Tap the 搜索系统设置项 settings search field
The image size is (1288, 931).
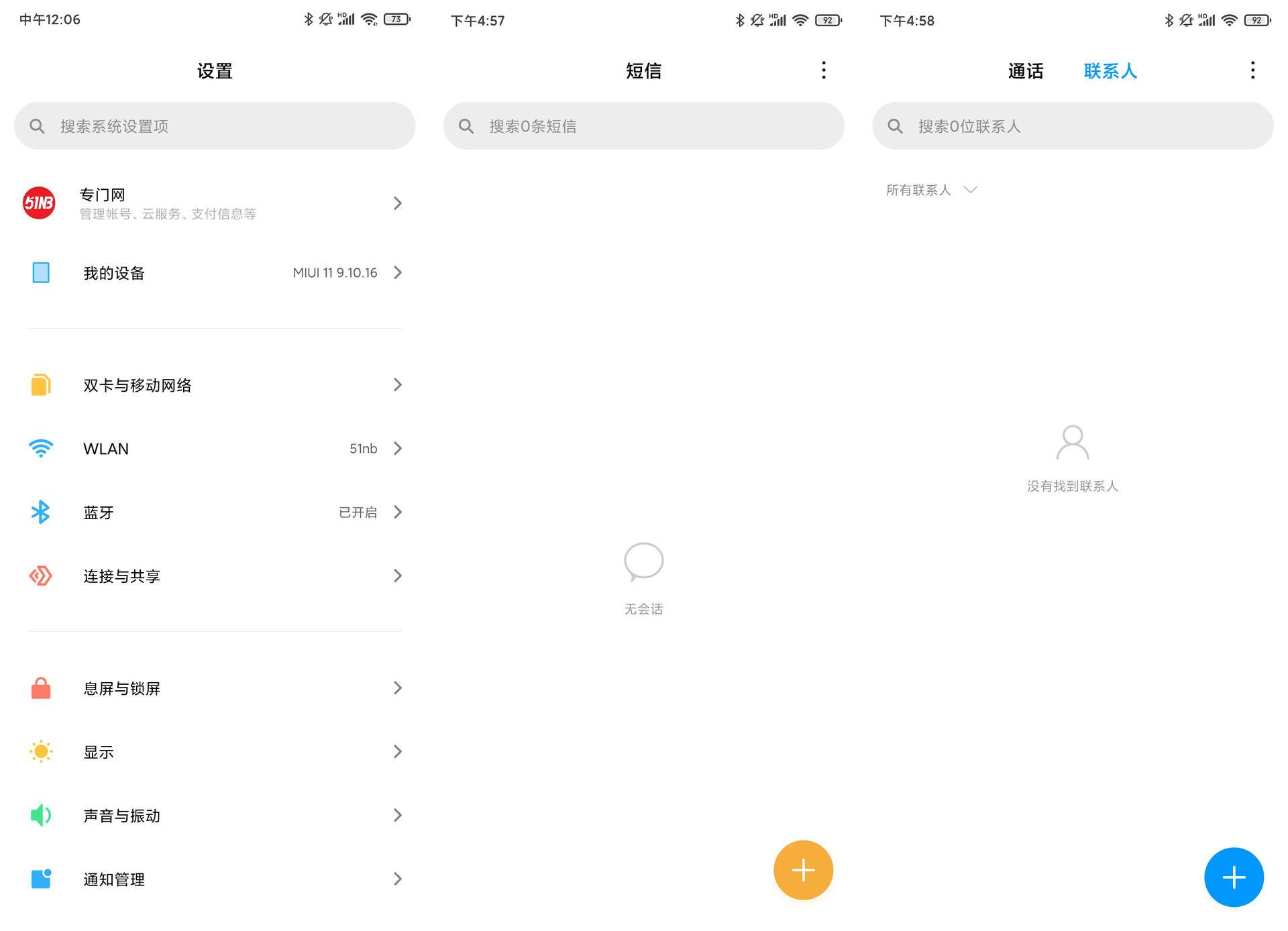[215, 125]
